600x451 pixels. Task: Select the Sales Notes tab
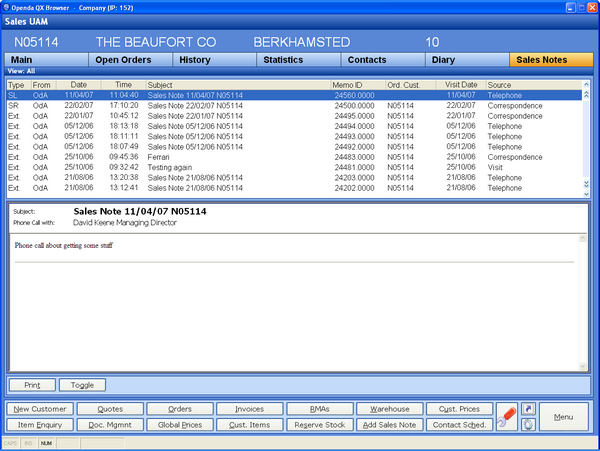[551, 60]
